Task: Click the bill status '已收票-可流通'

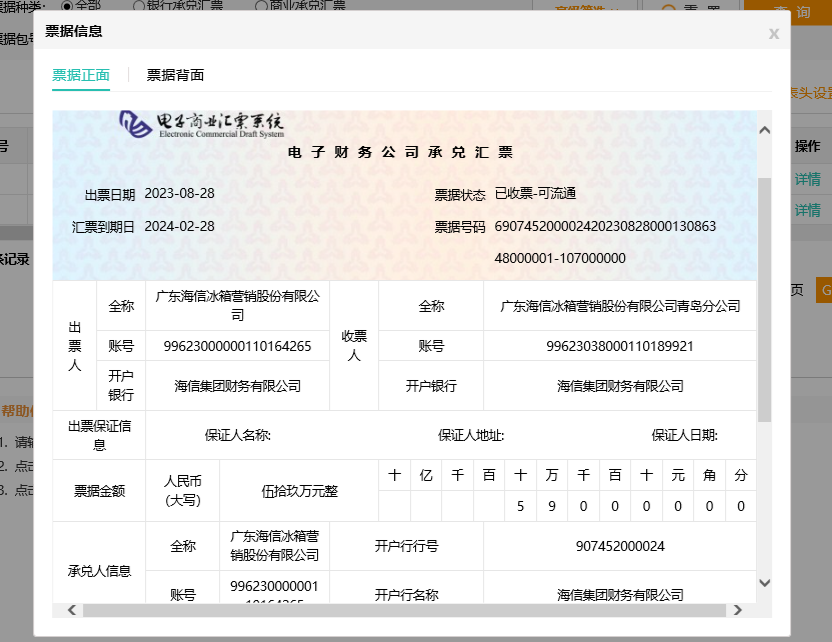Action: coord(535,194)
